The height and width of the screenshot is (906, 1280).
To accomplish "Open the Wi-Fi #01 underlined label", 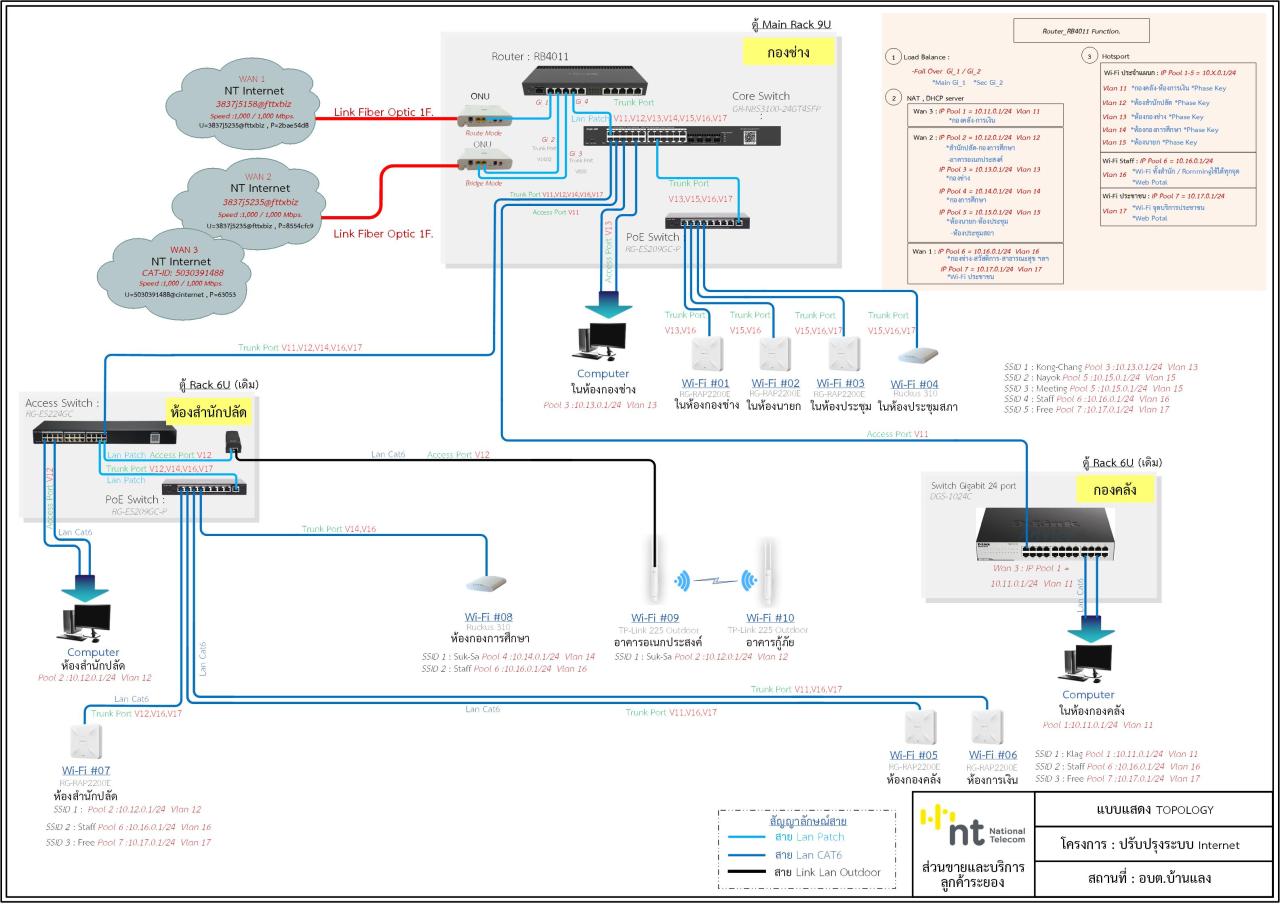I will click(705, 383).
